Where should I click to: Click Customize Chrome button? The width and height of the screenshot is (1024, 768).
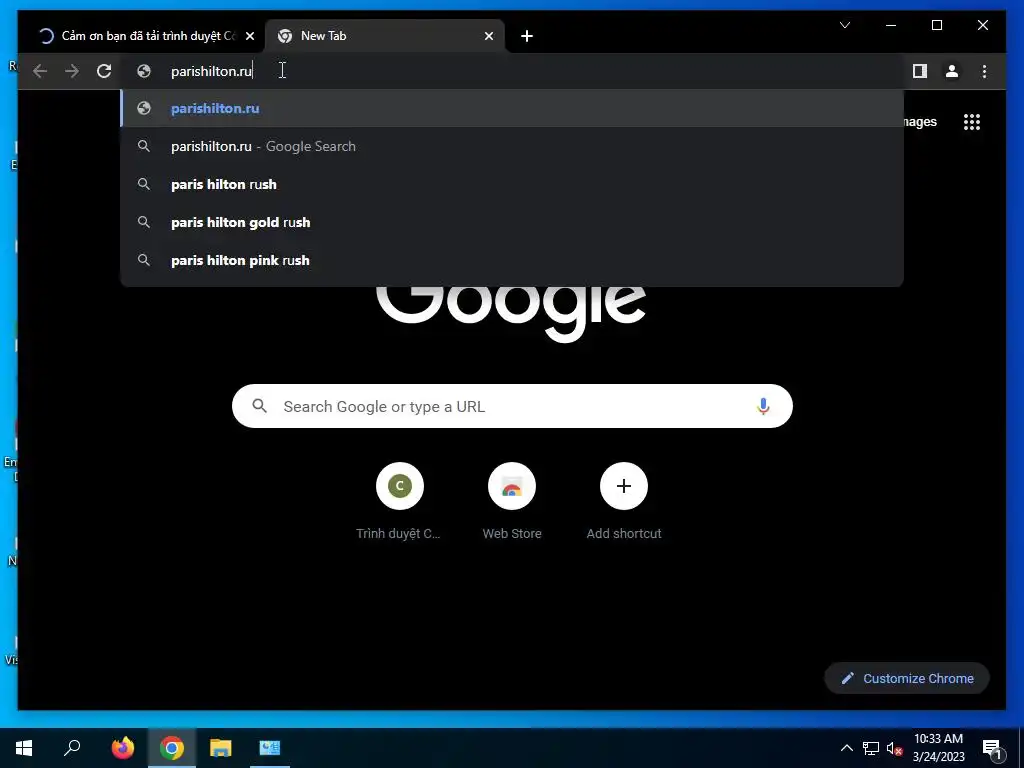pyautogui.click(x=907, y=679)
